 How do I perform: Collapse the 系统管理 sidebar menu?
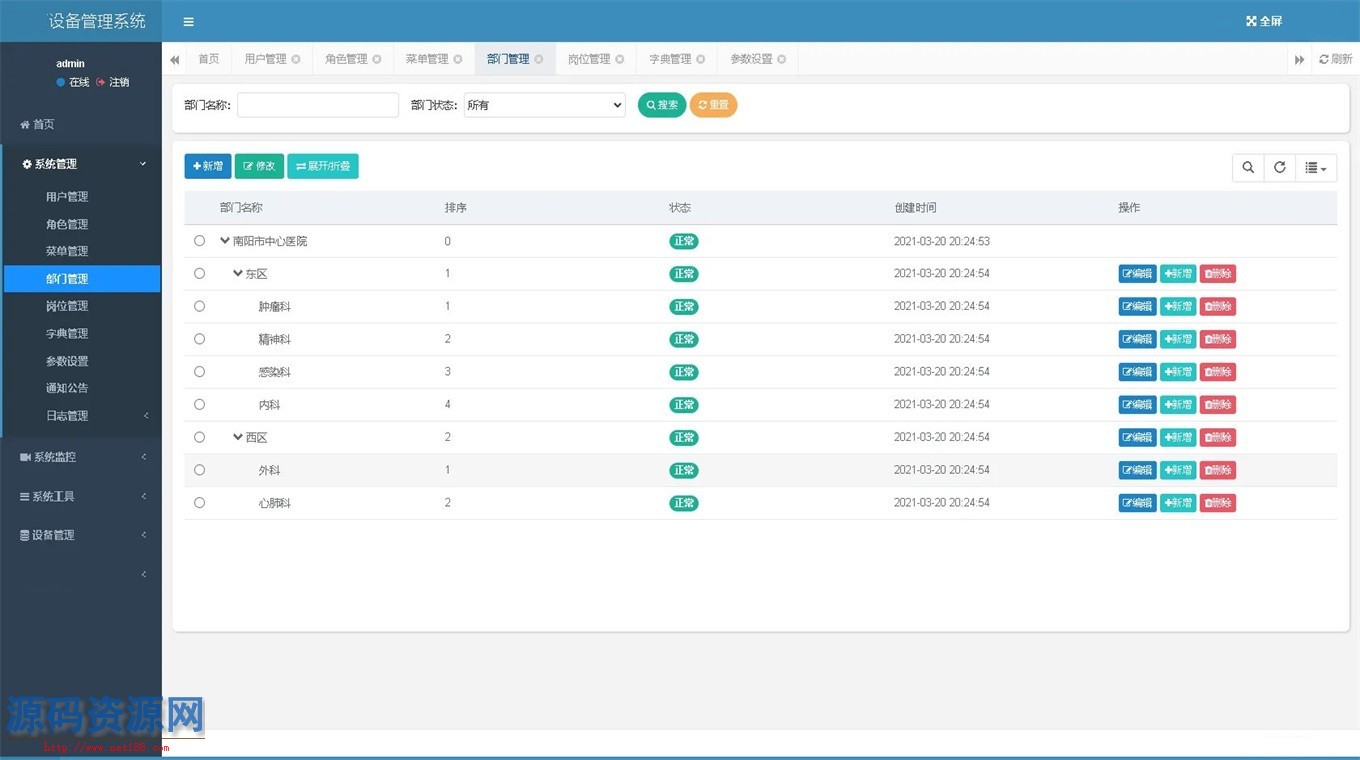[81, 164]
